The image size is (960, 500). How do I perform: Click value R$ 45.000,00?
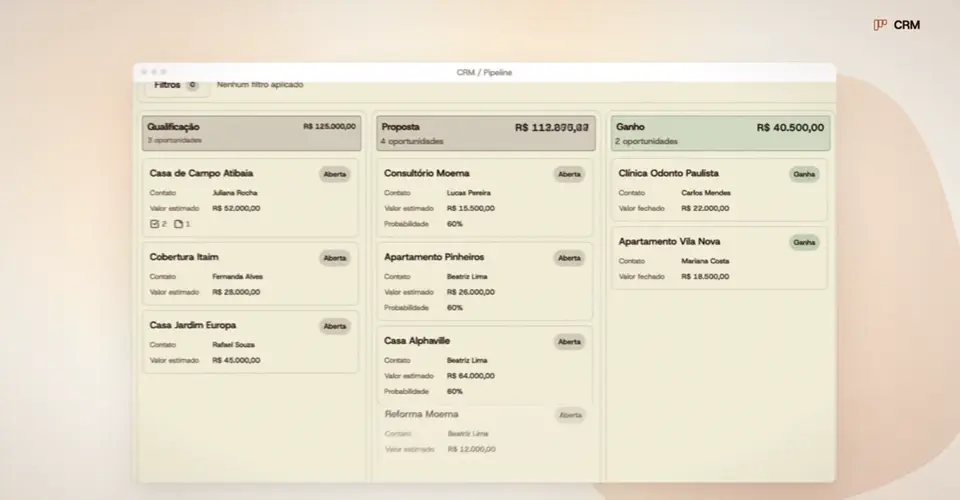(236, 360)
